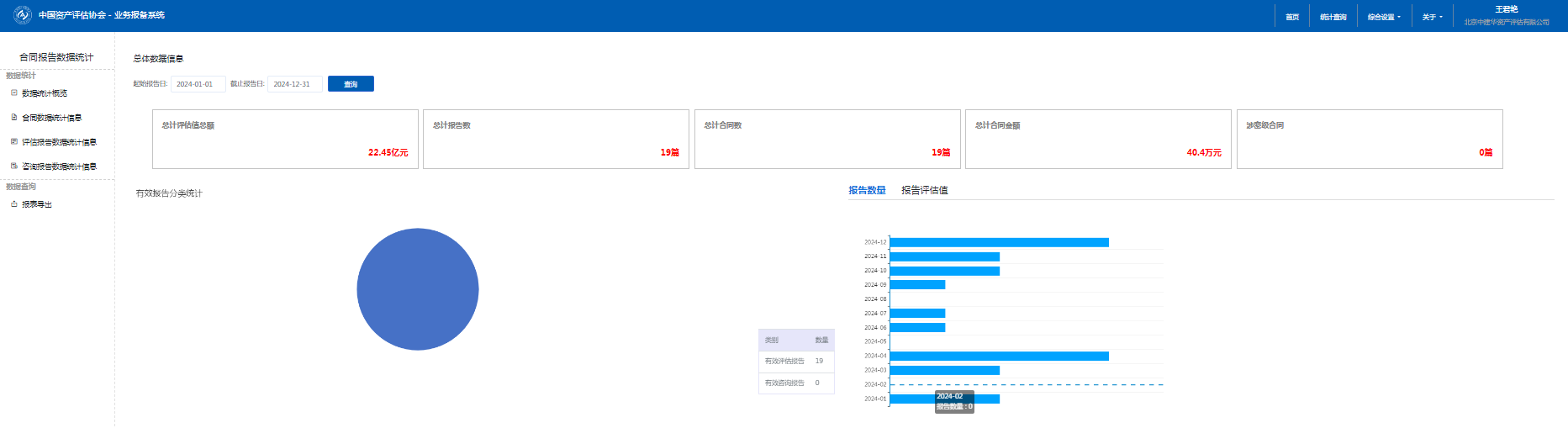Click the 起始报告日 date field
The width and height of the screenshot is (1568, 428).
(x=198, y=84)
